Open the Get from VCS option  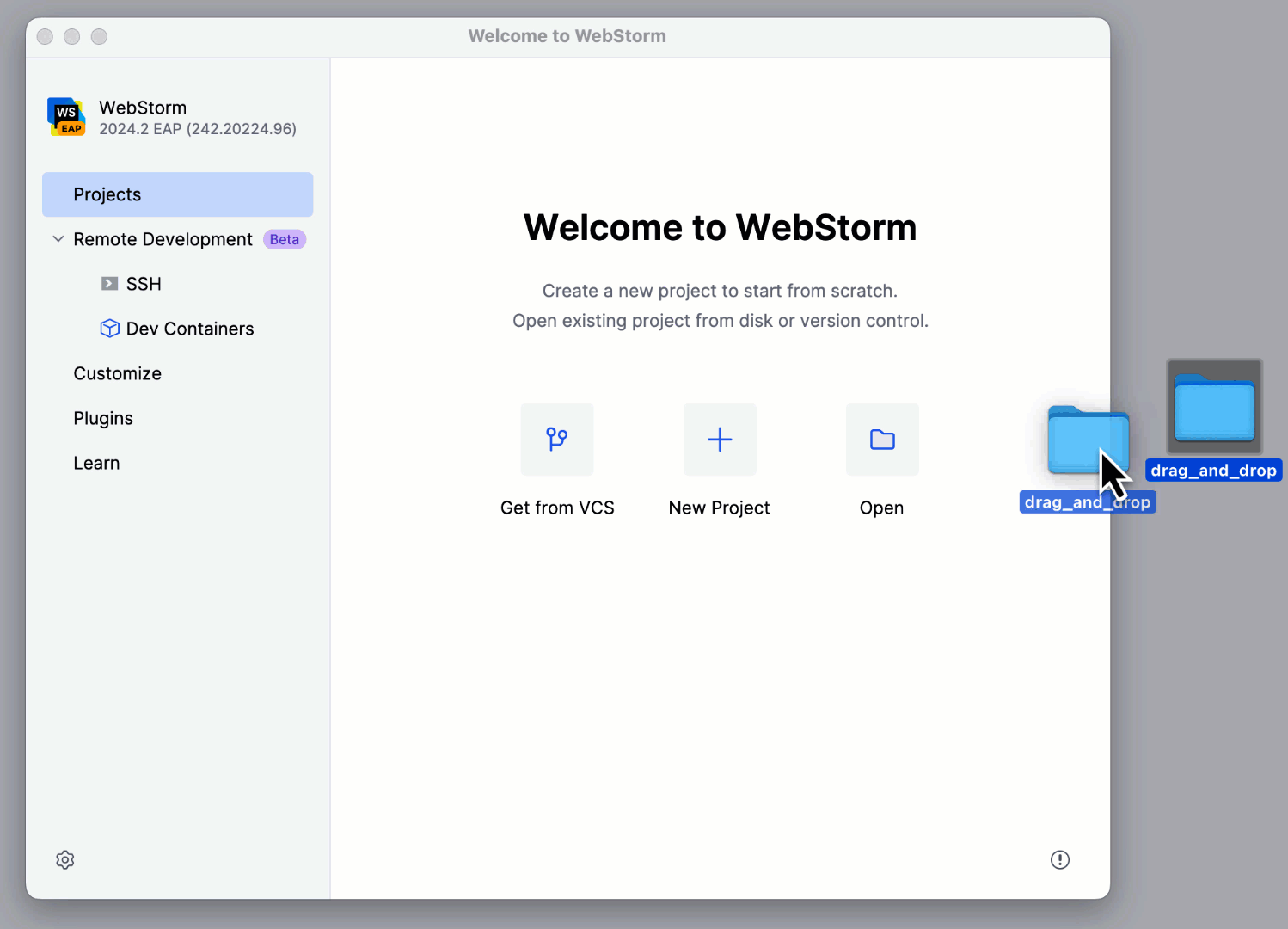point(556,439)
